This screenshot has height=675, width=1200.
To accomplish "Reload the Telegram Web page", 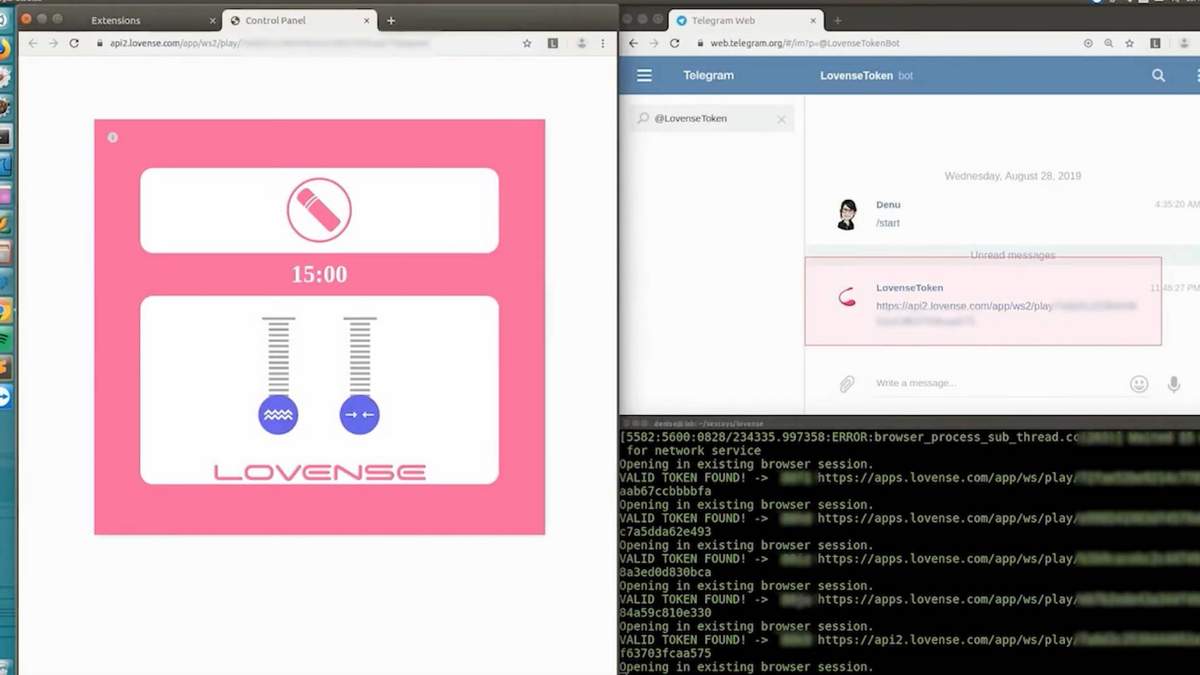I will [674, 43].
